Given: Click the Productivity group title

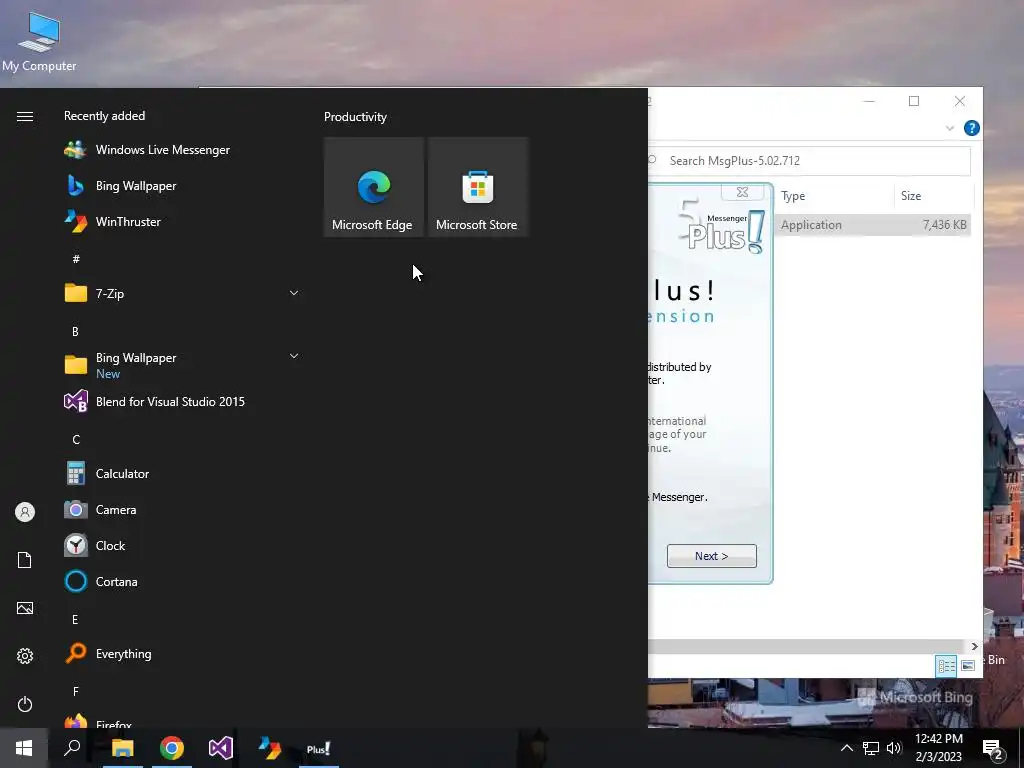Looking at the screenshot, I should [x=355, y=117].
